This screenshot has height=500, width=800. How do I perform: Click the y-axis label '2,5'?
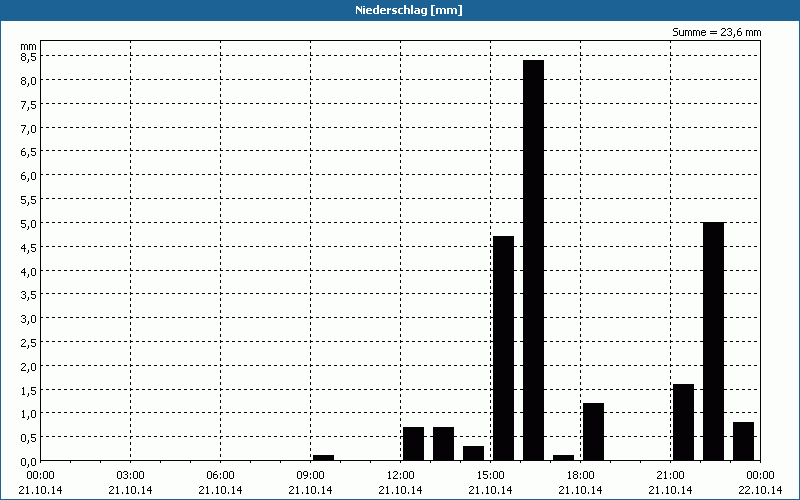pos(28,342)
